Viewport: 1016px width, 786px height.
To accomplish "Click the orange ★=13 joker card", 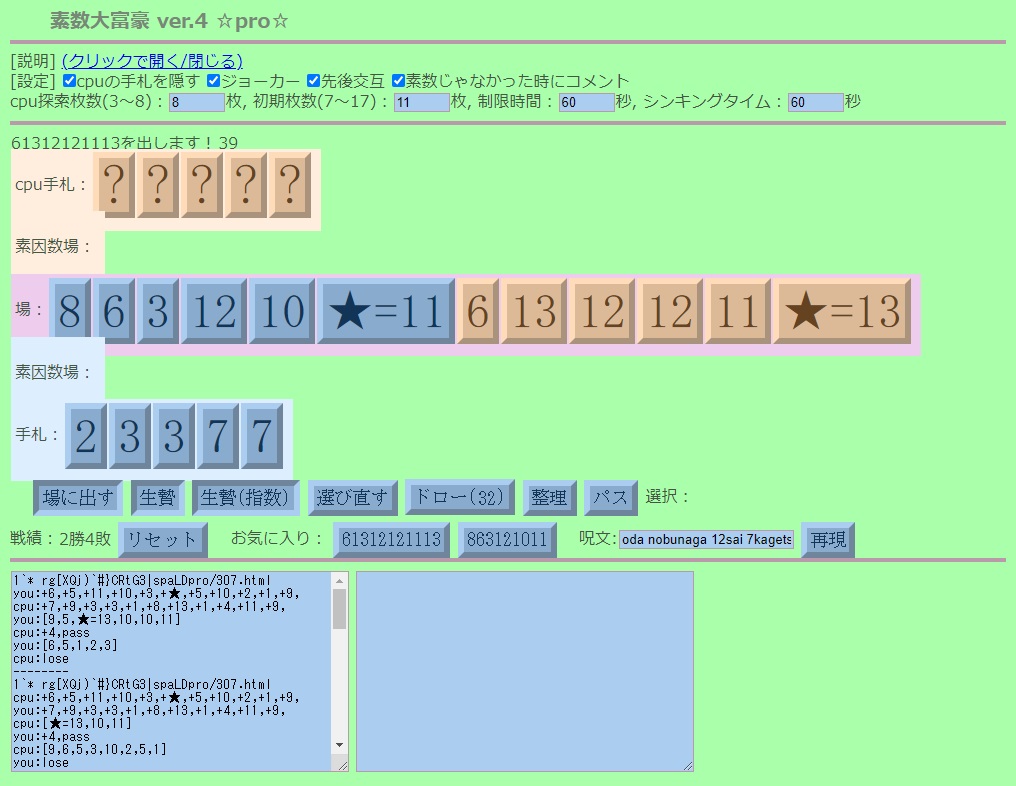I will coord(842,311).
